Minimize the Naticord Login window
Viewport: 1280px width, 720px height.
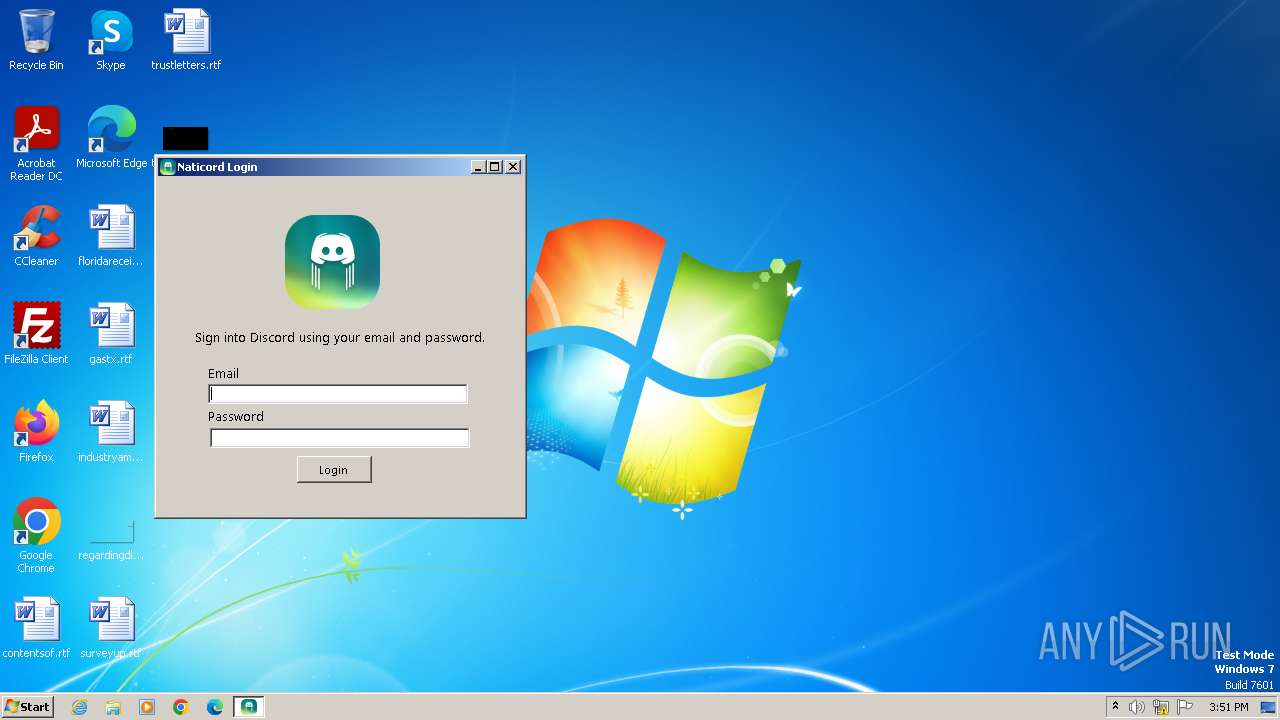point(478,167)
